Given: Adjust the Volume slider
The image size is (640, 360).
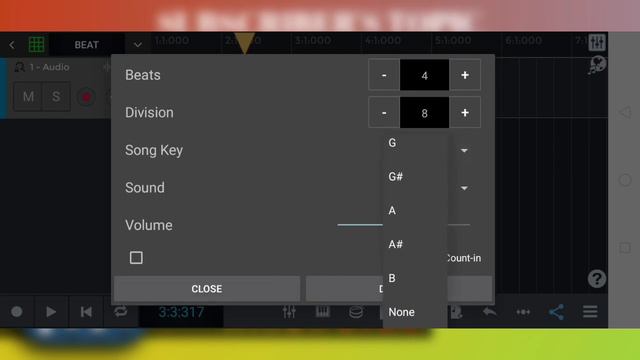Looking at the screenshot, I should tap(404, 224).
